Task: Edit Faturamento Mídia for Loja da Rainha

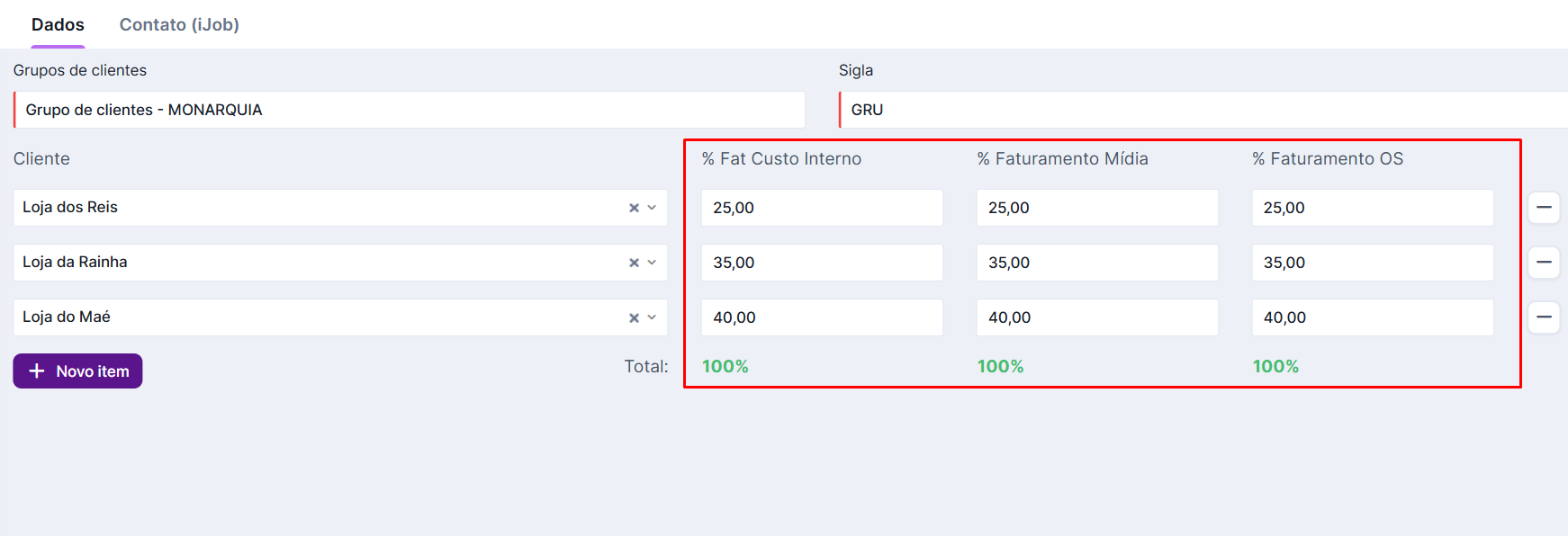Action: 1096,263
